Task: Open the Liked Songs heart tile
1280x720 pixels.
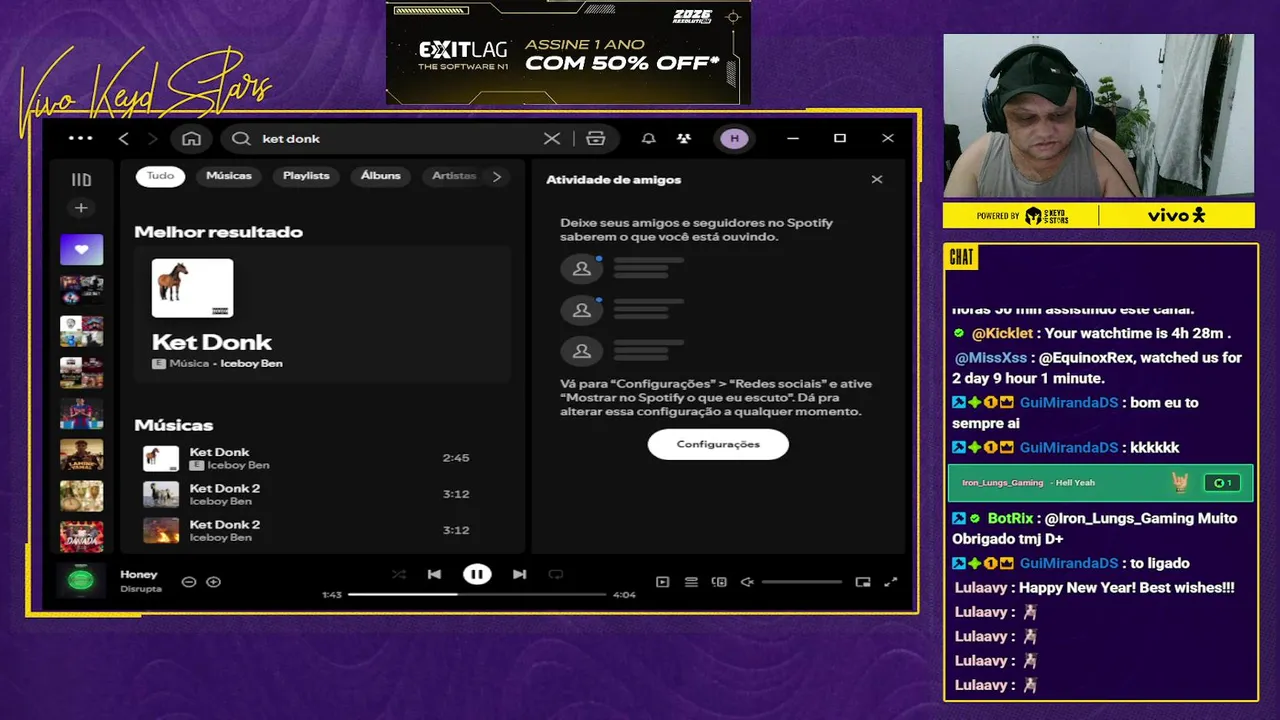Action: 82,249
